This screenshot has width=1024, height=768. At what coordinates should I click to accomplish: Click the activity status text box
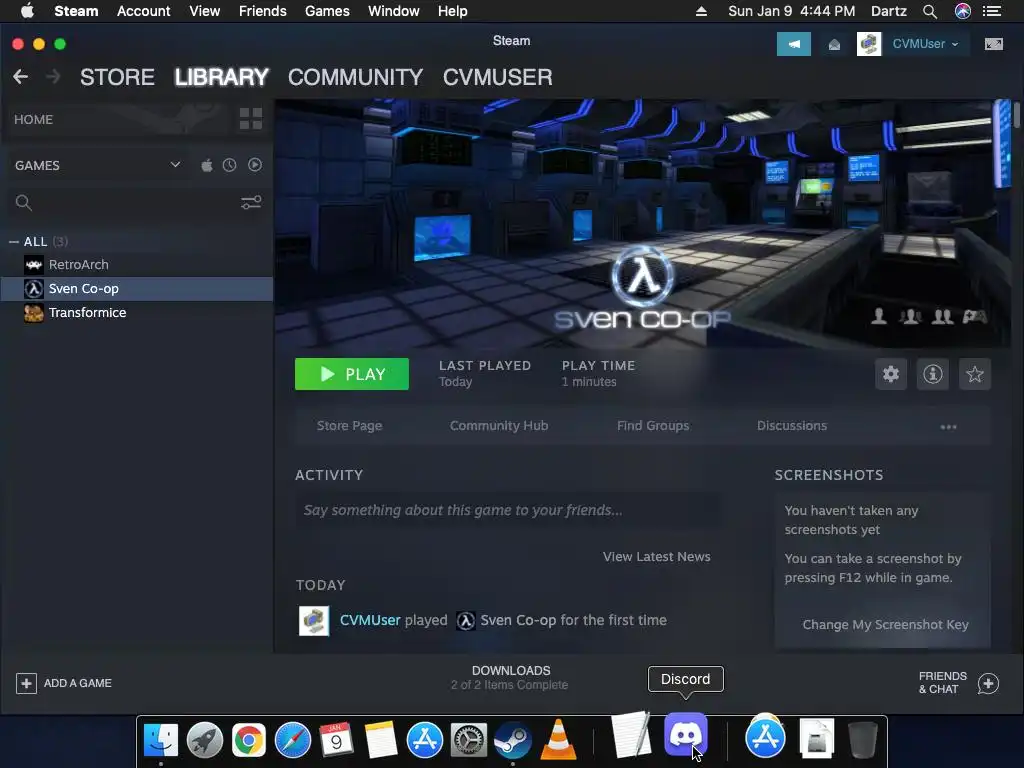[x=508, y=510]
